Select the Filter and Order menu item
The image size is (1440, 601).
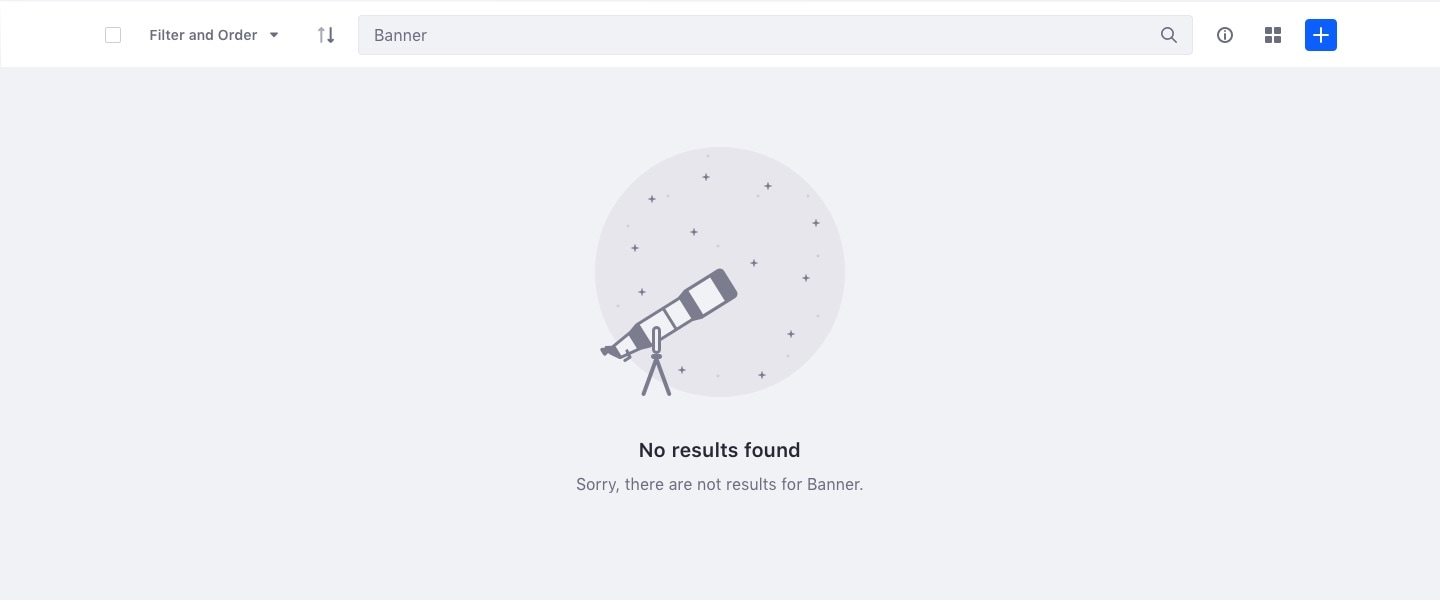pos(203,34)
